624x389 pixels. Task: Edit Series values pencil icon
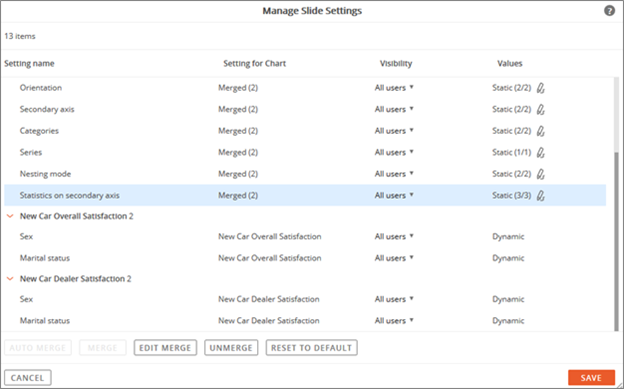(x=540, y=152)
